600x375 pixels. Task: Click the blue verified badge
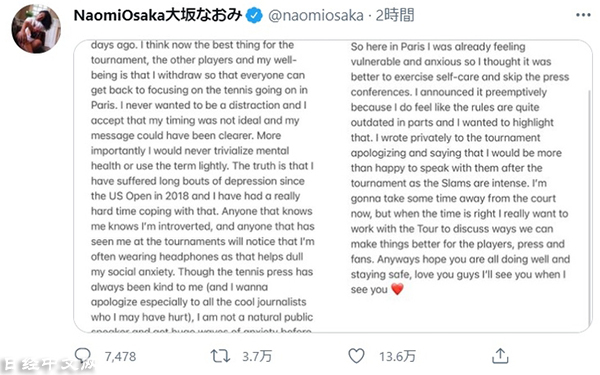pyautogui.click(x=254, y=16)
